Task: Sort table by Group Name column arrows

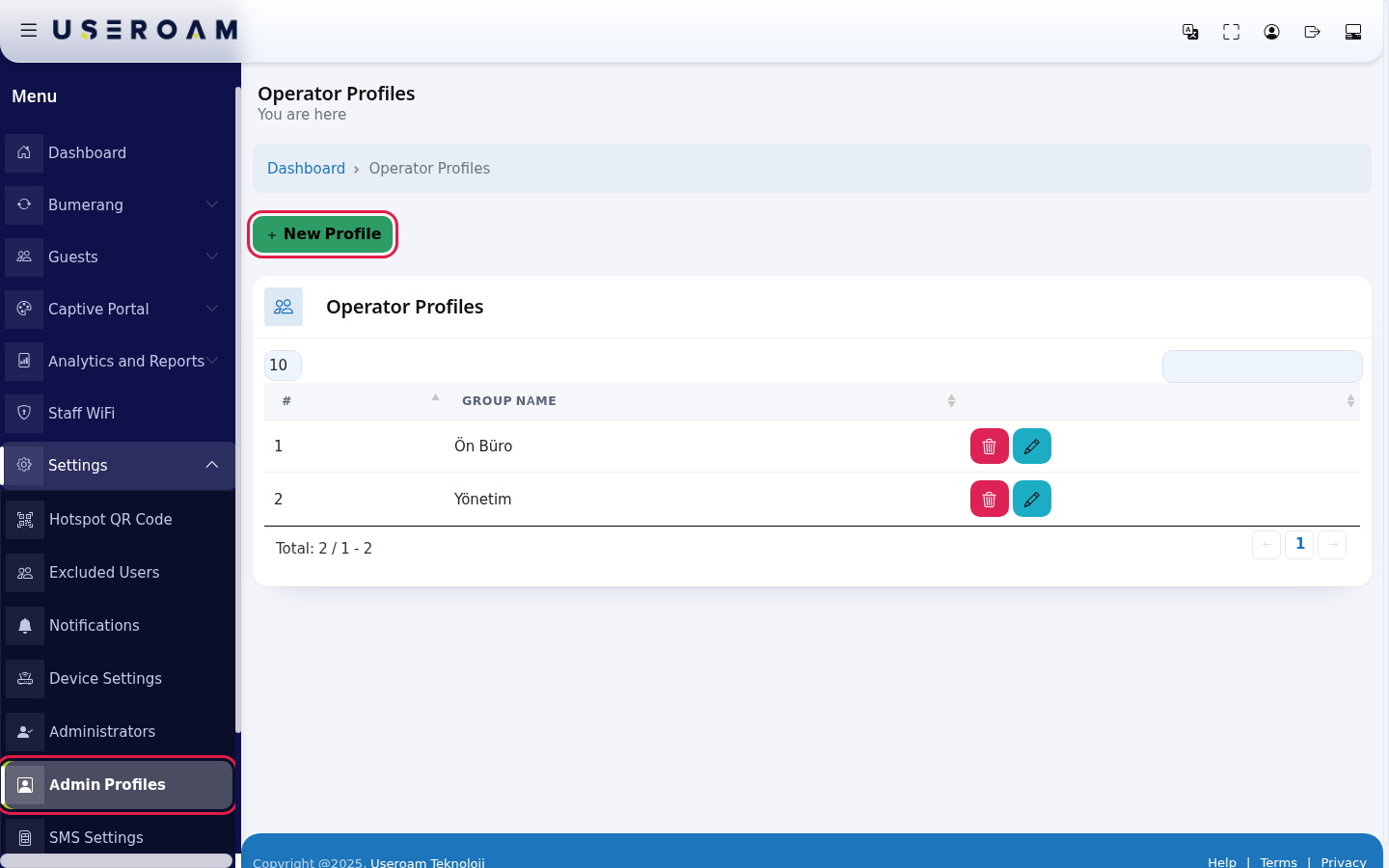Action: 951,400
